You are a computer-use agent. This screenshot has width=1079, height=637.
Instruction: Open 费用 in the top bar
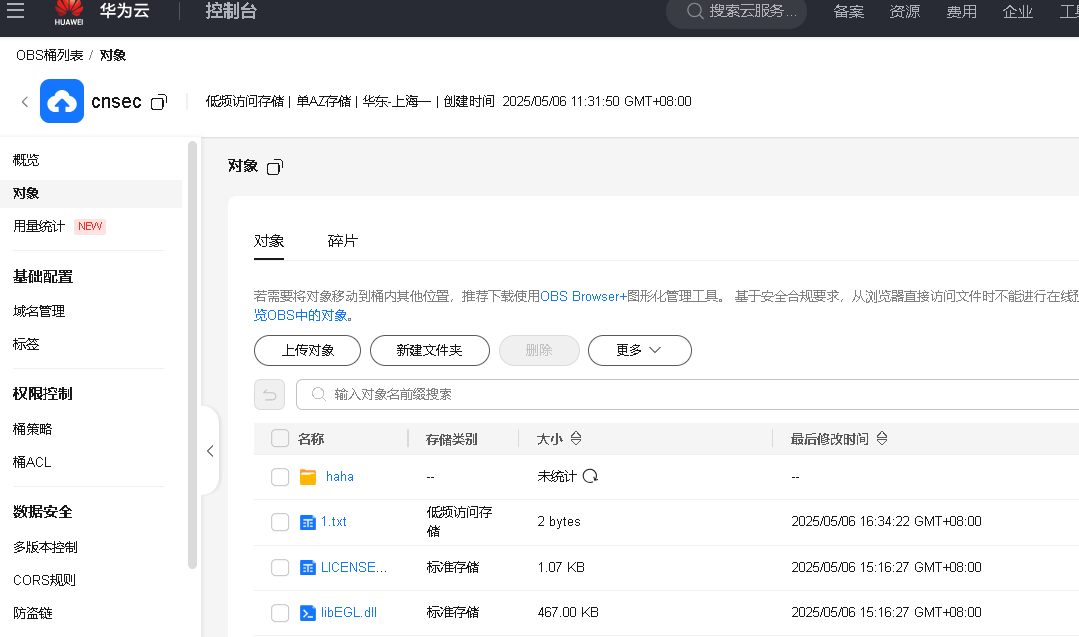click(x=961, y=12)
